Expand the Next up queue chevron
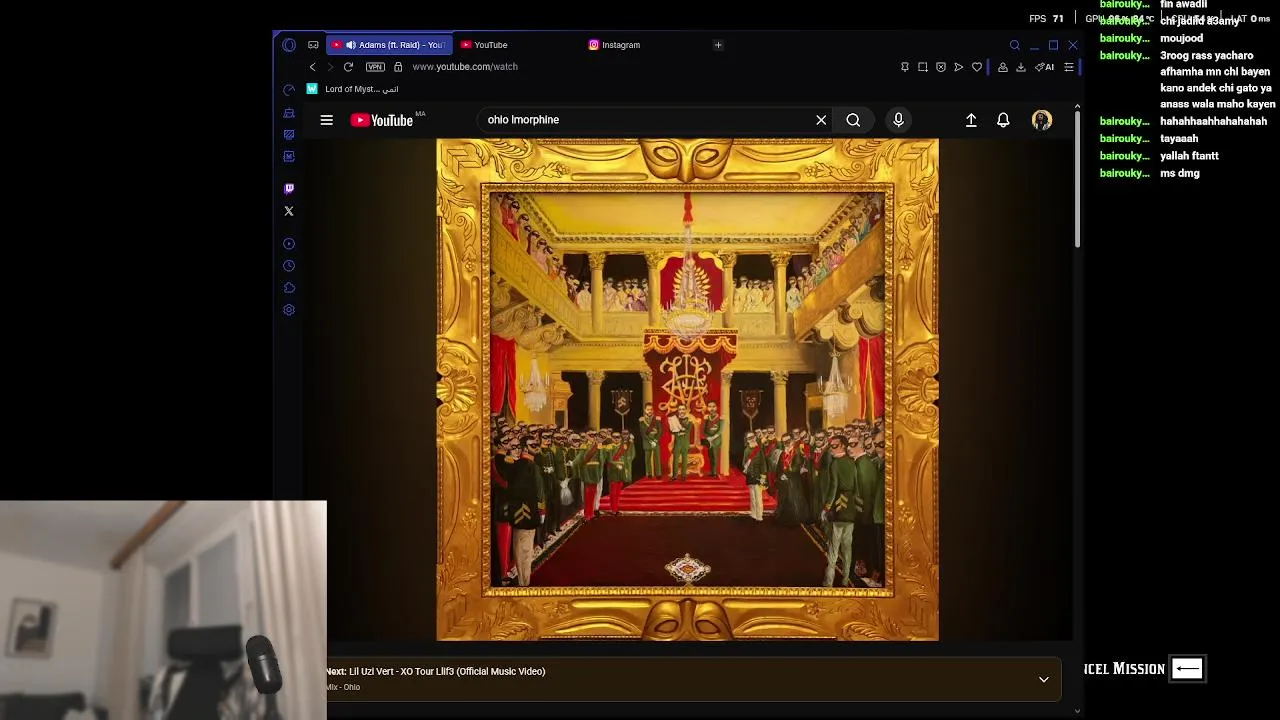The height and width of the screenshot is (720, 1280). (1044, 679)
